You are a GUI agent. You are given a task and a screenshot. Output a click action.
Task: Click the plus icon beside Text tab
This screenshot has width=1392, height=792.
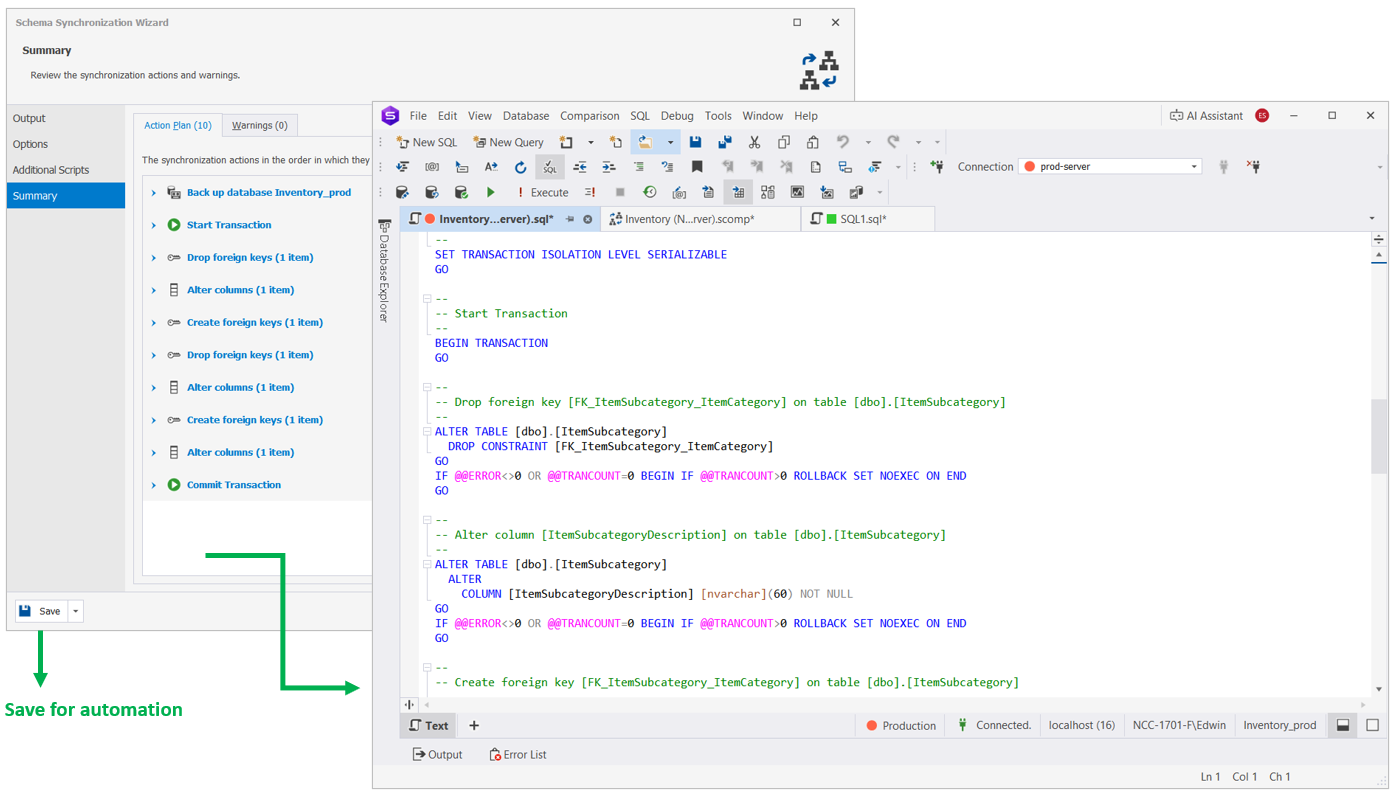[474, 726]
